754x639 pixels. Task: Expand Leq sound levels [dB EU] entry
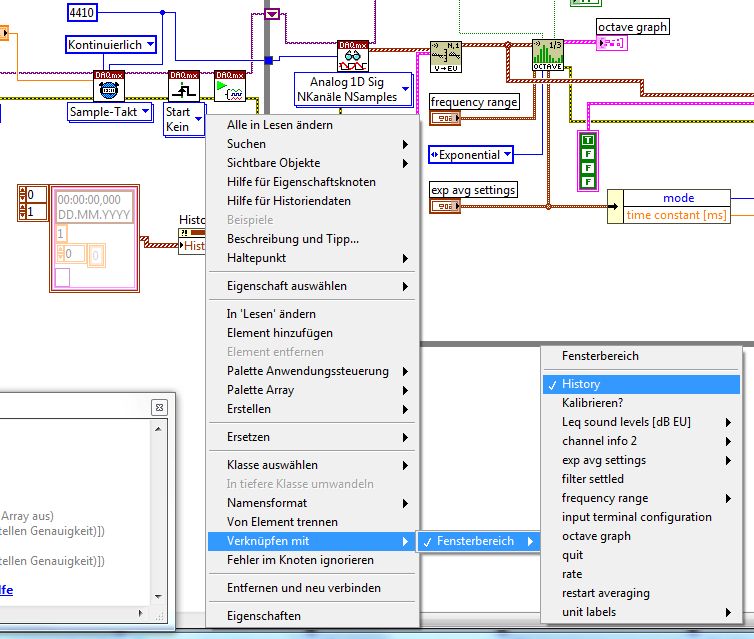click(641, 422)
